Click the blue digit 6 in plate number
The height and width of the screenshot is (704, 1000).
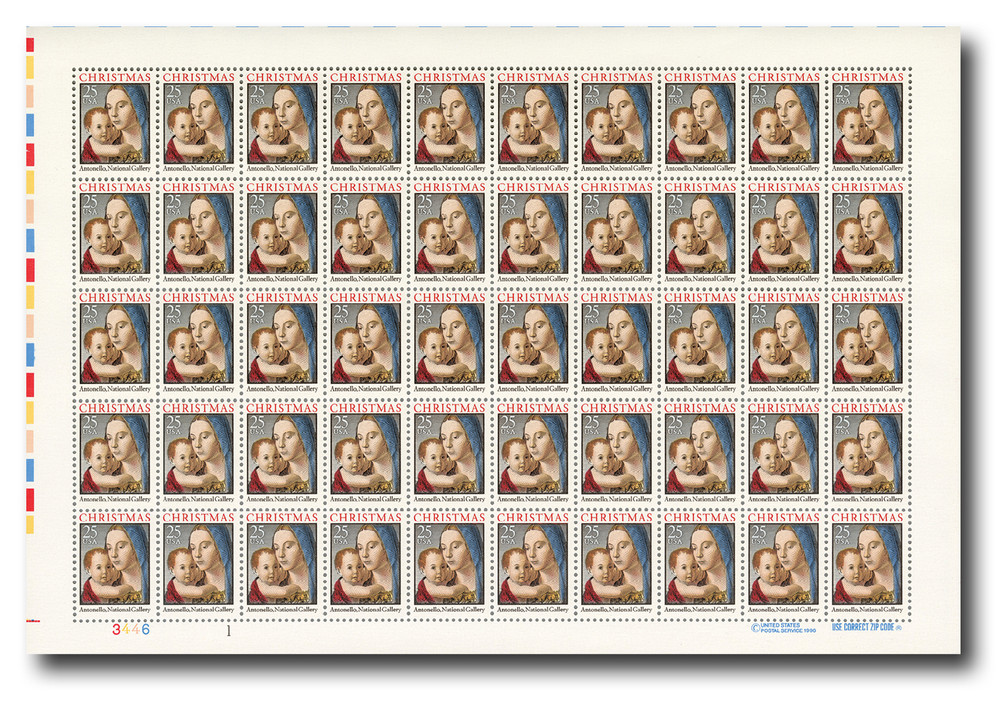point(145,629)
